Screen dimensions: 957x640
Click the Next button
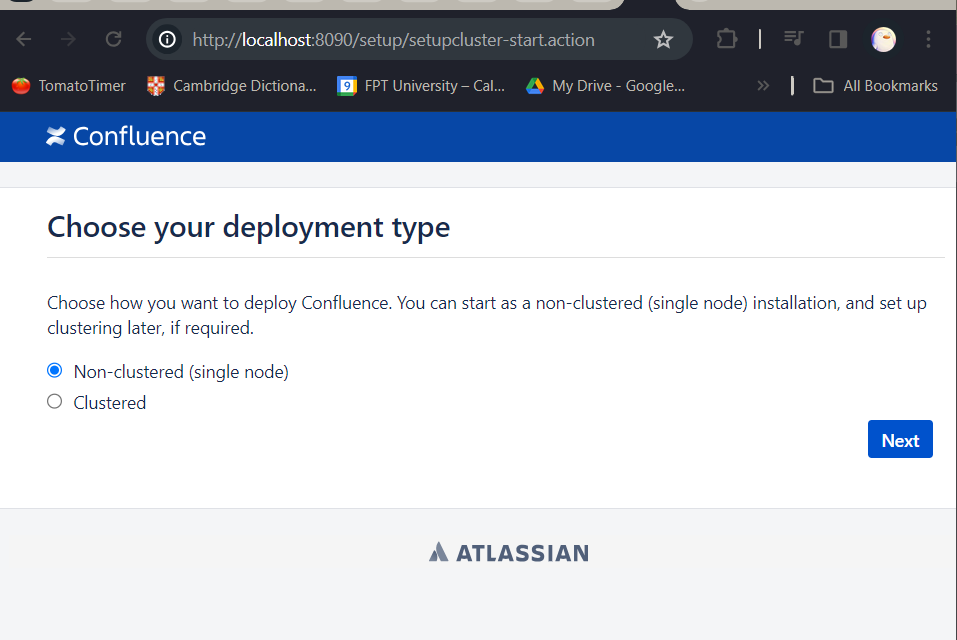coord(900,439)
